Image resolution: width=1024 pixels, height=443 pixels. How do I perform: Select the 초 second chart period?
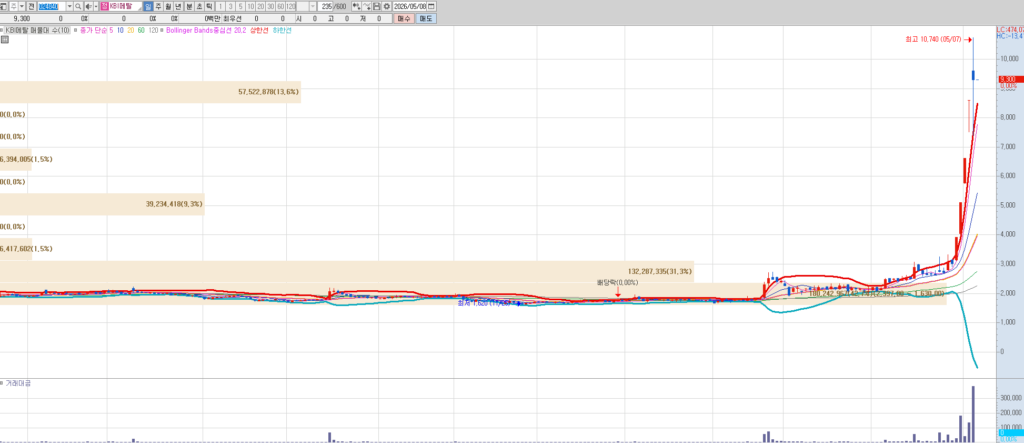pyautogui.click(x=199, y=6)
